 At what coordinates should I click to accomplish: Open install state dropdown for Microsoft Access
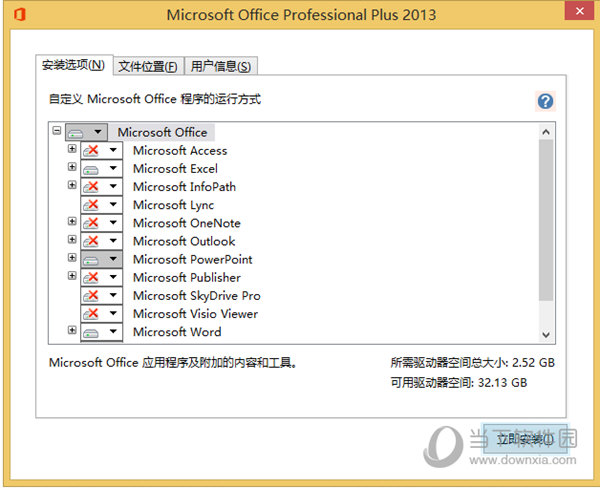coord(101,150)
